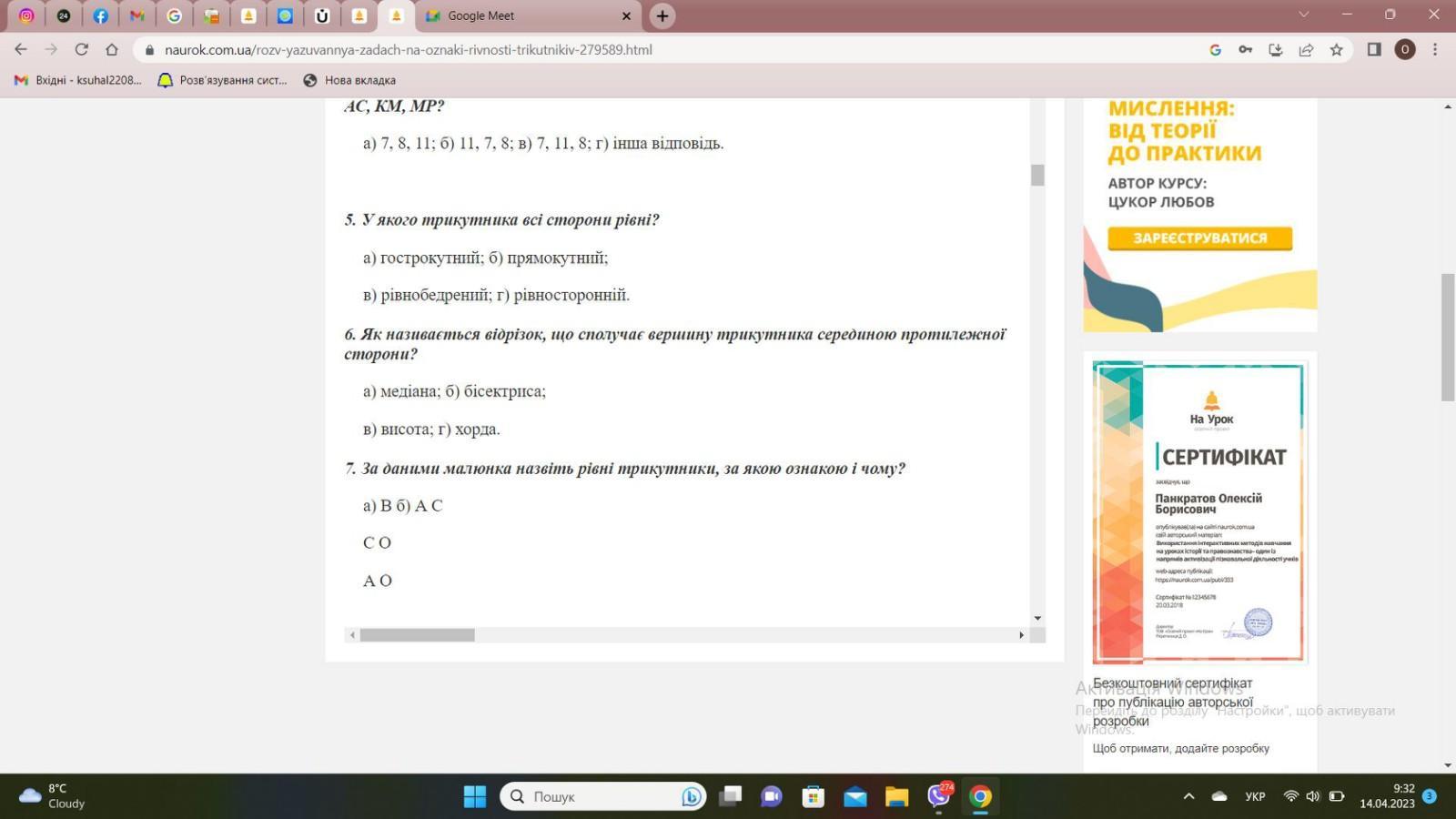1456x819 pixels.
Task: Go back to the previous page
Action: [21, 49]
